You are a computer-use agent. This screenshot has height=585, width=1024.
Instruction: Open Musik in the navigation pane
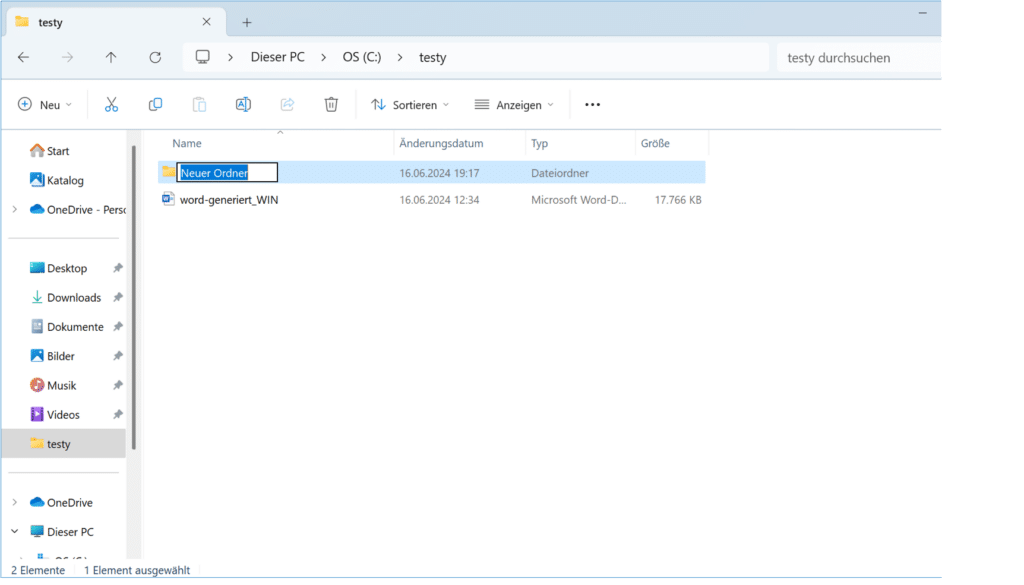pos(53,385)
